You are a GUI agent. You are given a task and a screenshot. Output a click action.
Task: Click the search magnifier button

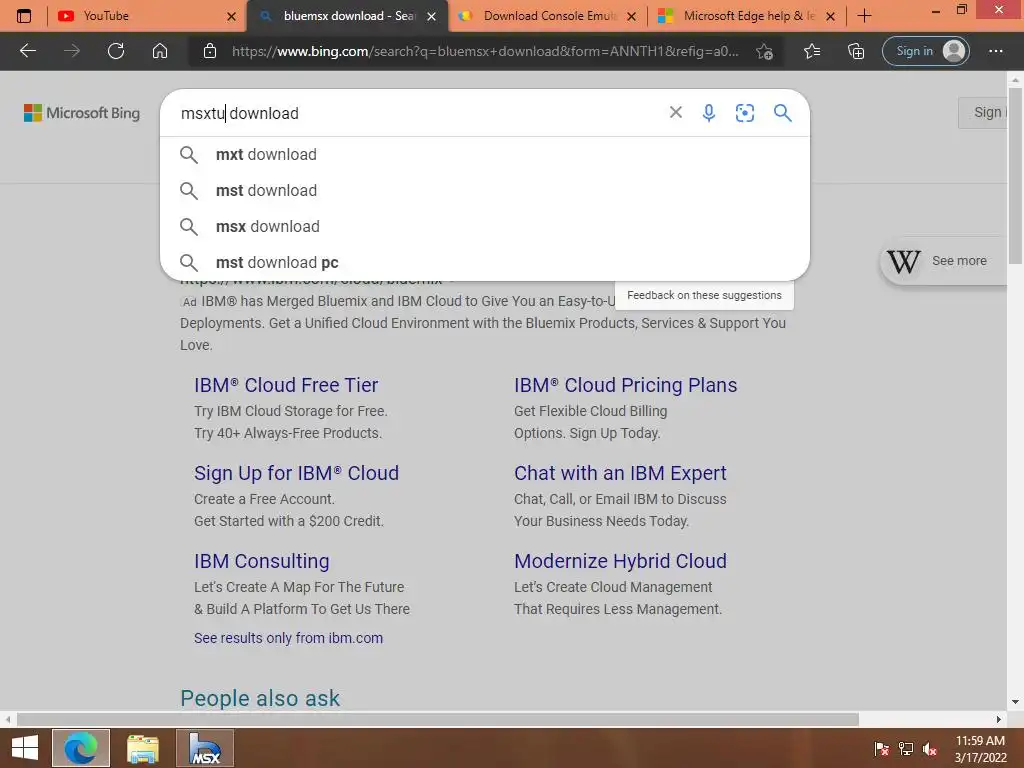coord(782,113)
